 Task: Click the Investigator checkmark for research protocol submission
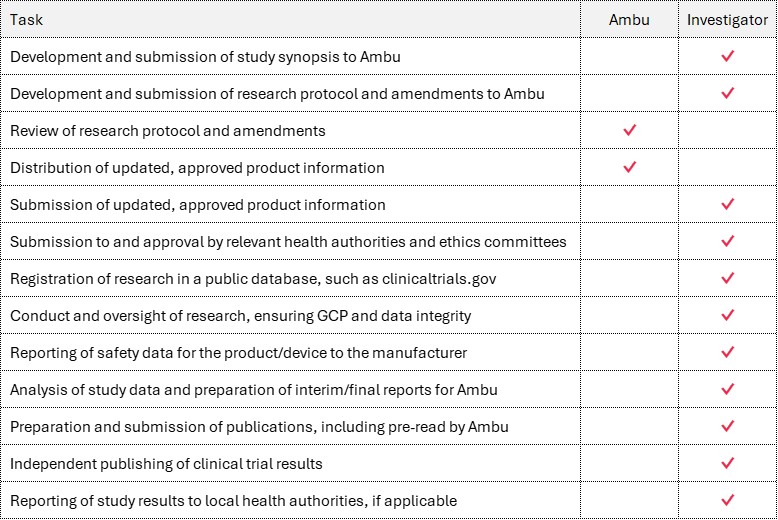727,94
